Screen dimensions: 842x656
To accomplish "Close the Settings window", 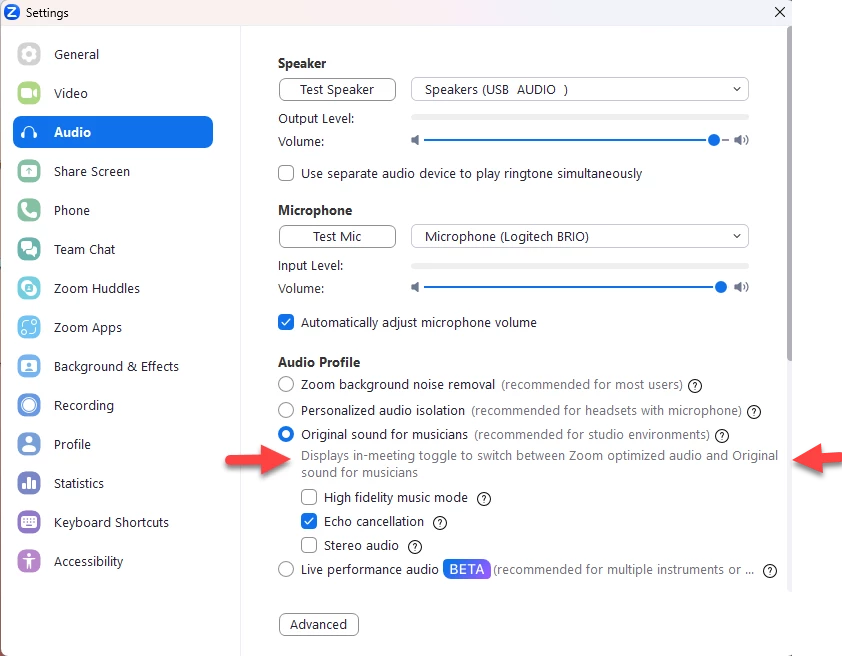I will [780, 12].
